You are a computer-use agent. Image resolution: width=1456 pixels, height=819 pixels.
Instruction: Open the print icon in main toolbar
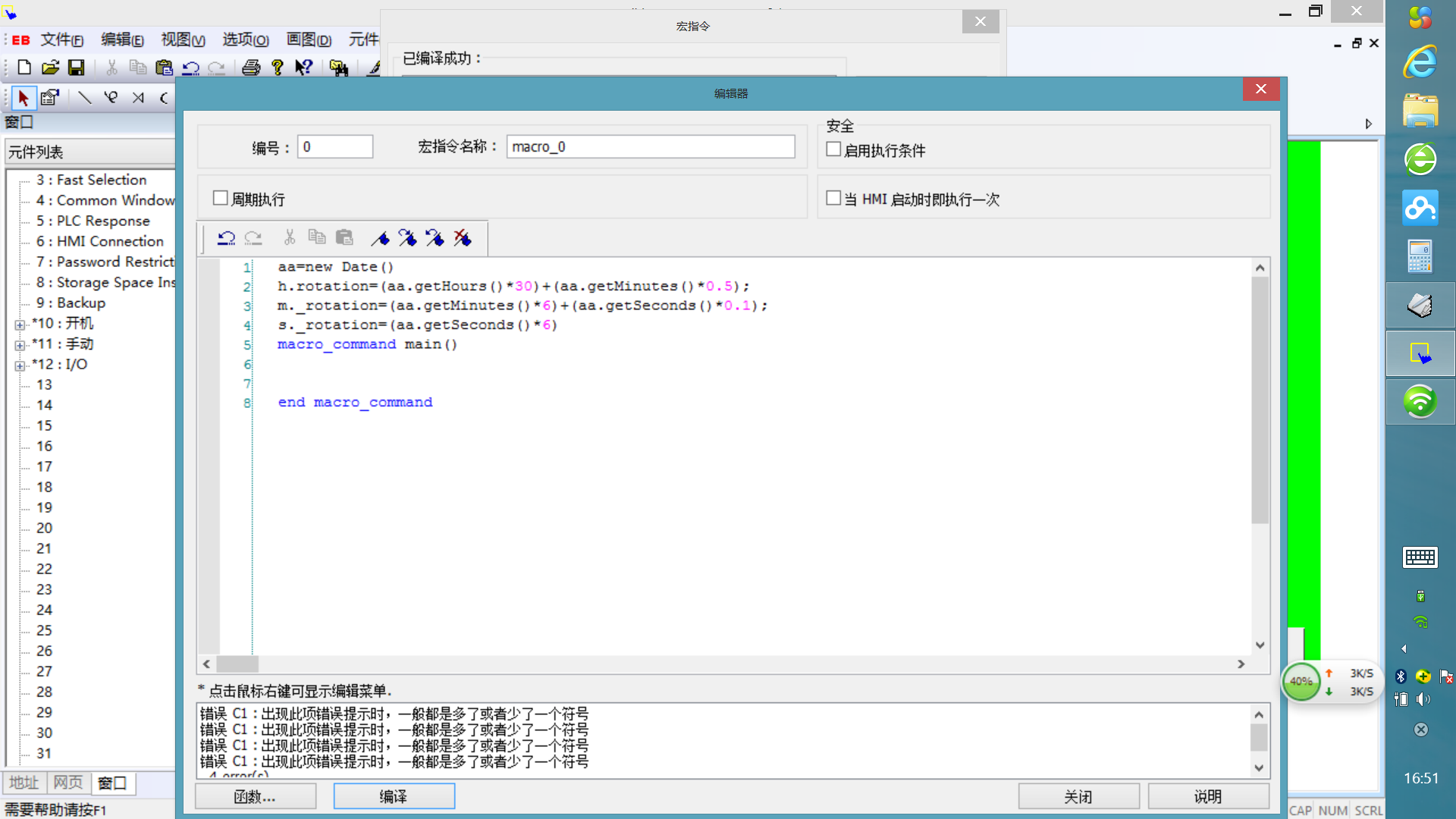tap(251, 67)
